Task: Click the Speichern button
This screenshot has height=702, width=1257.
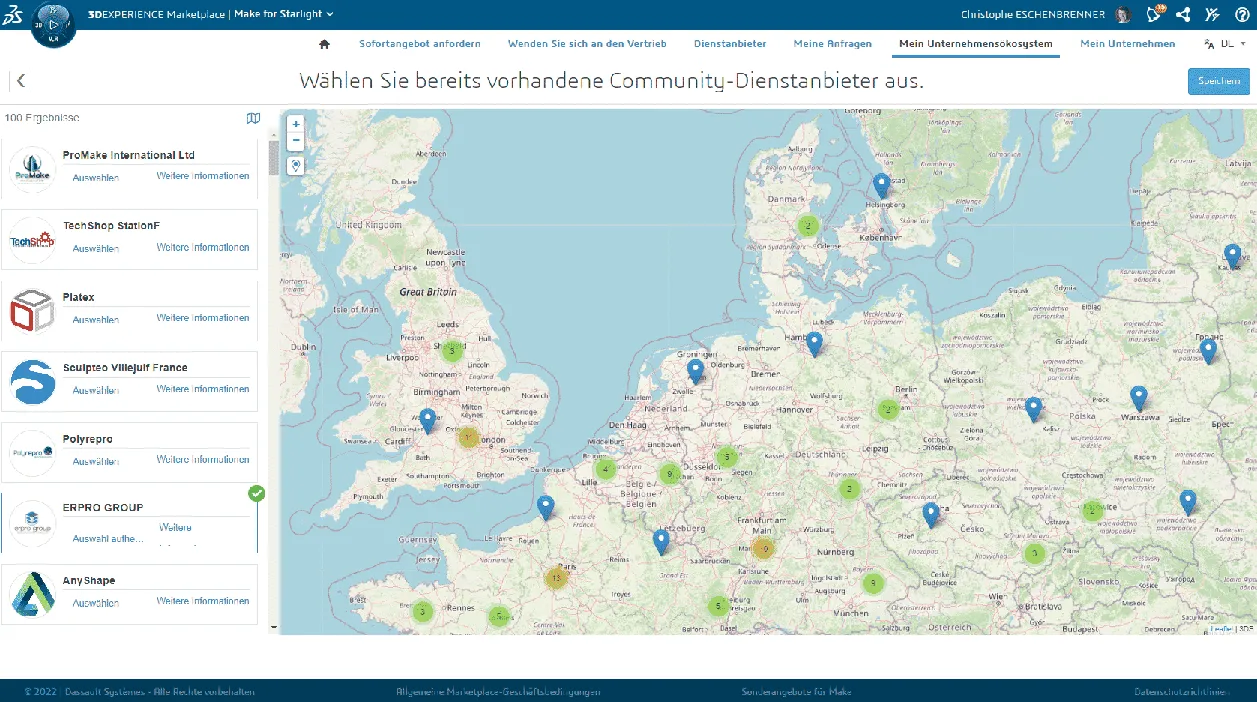Action: click(x=1218, y=82)
